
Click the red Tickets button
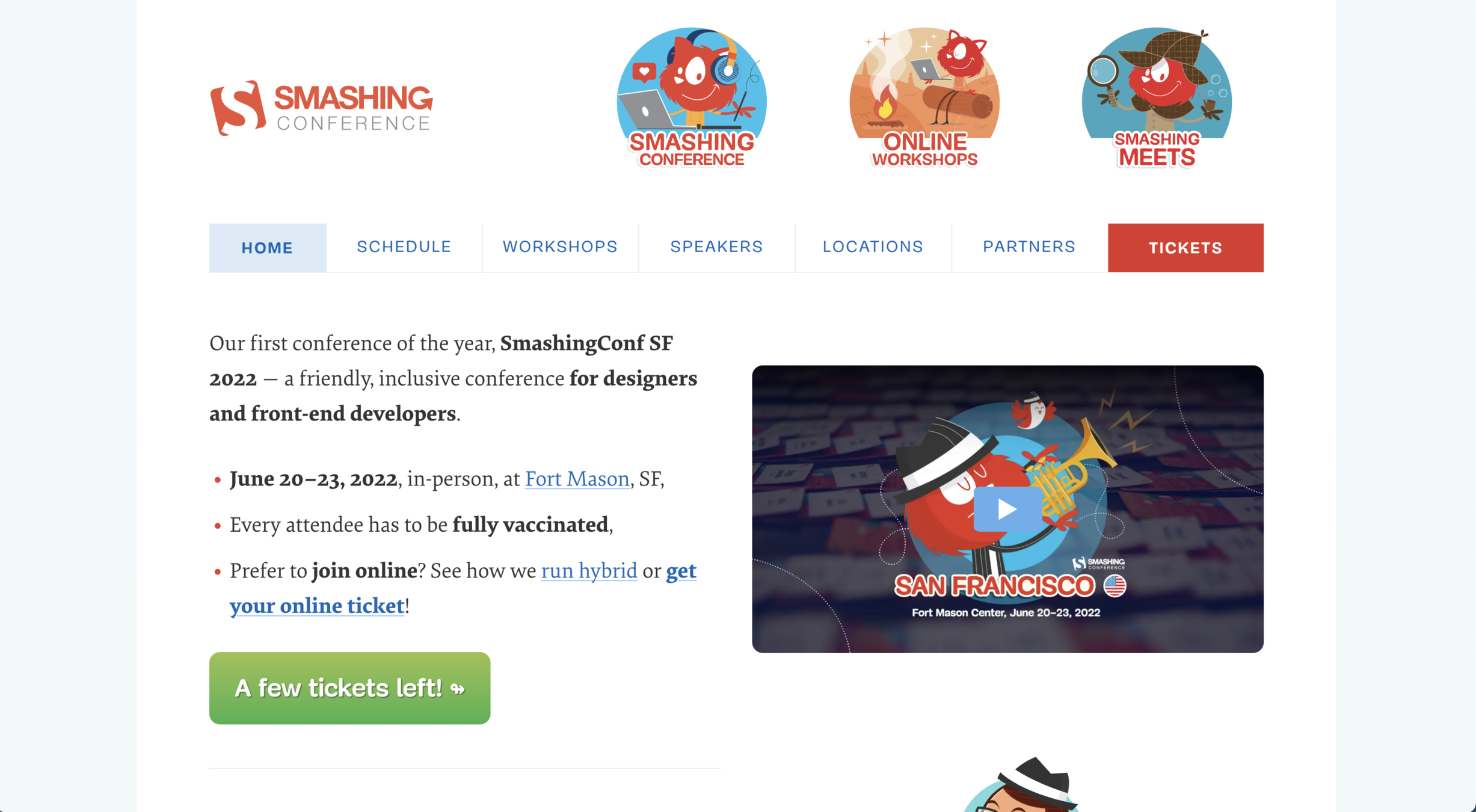[x=1185, y=248]
